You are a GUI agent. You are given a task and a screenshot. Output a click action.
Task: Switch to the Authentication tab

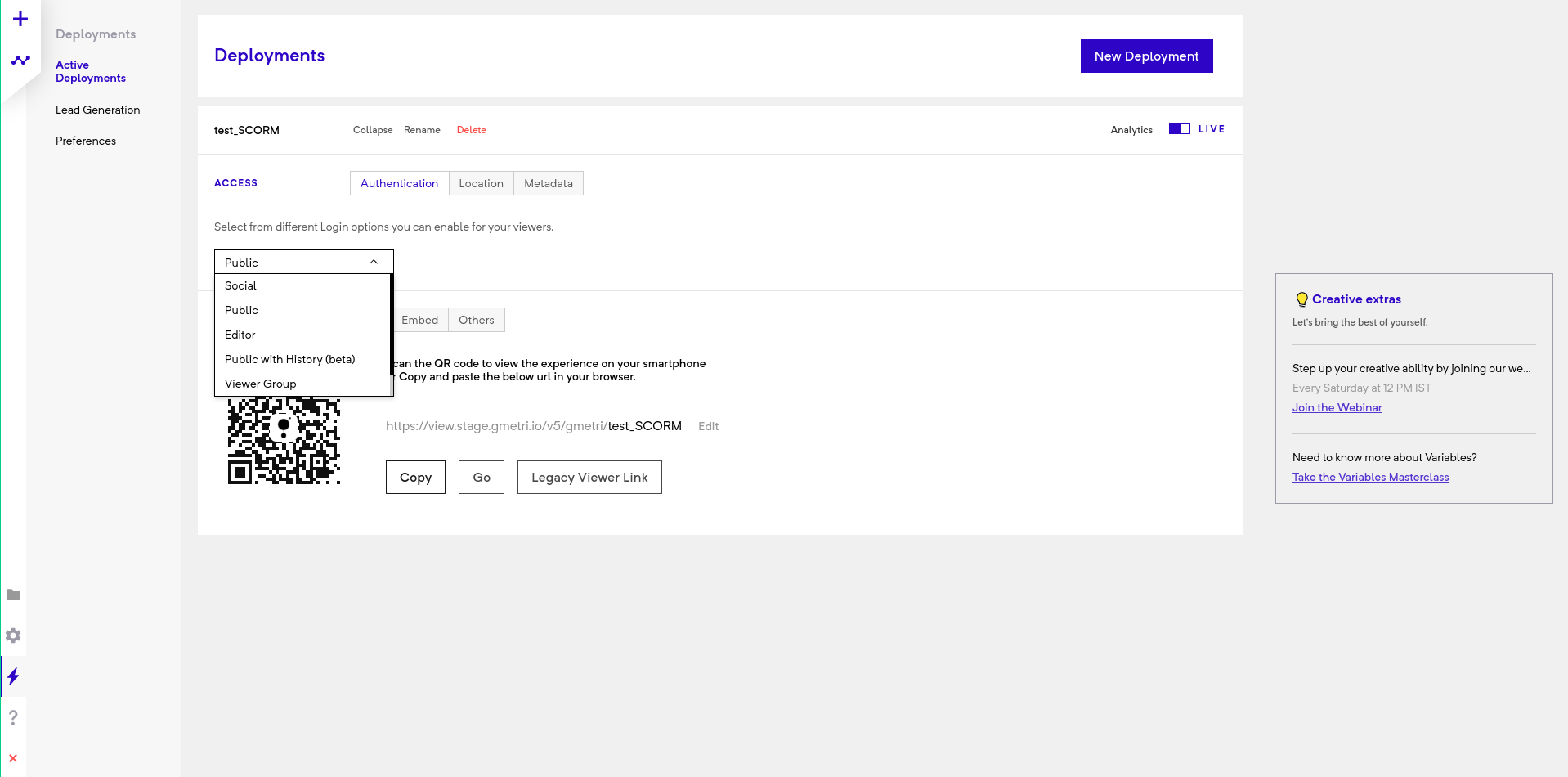tap(399, 183)
